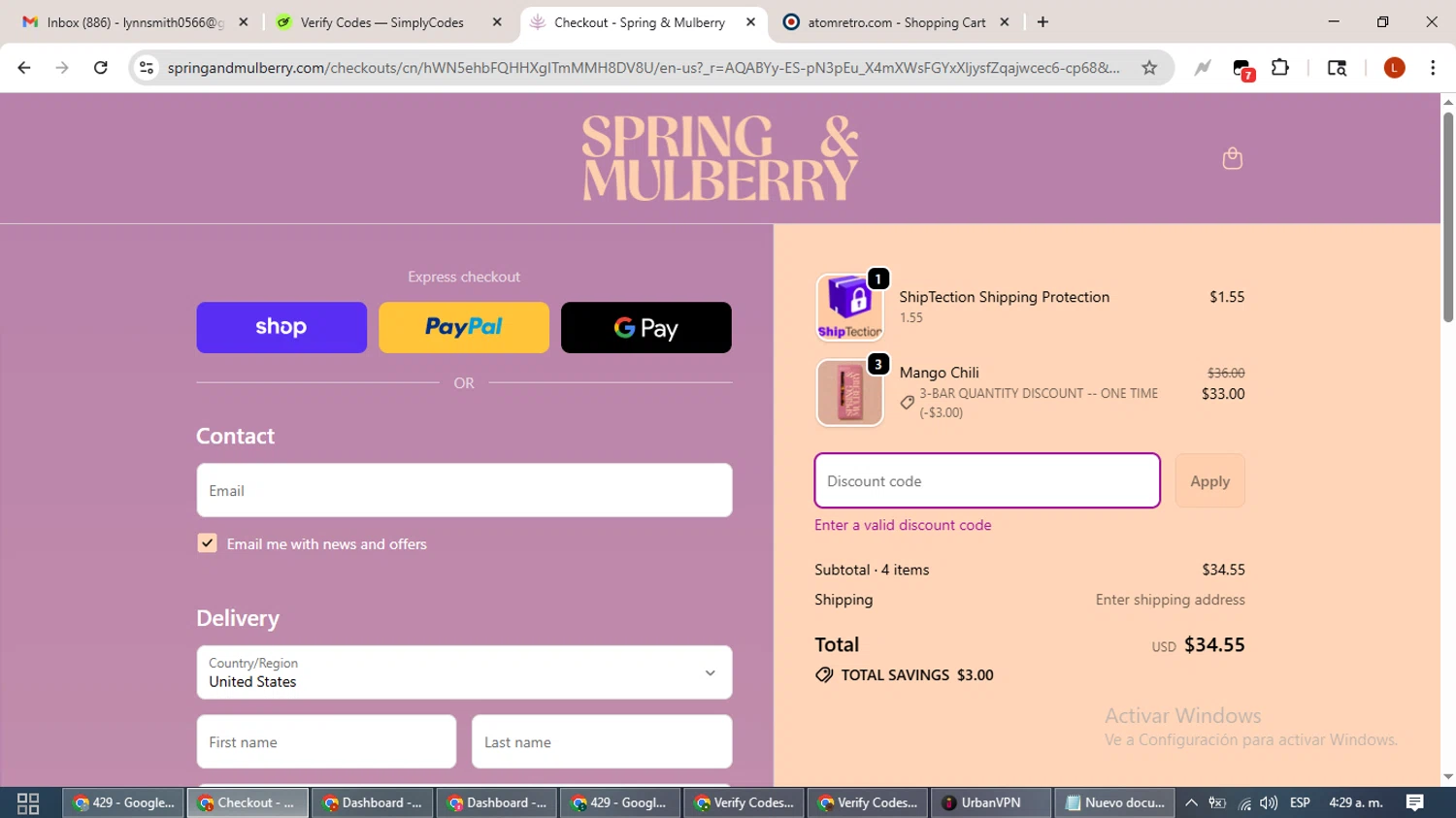Switch to atomretro.com Shopping Cart tab
Image resolution: width=1456 pixels, height=818 pixels.
[x=897, y=22]
